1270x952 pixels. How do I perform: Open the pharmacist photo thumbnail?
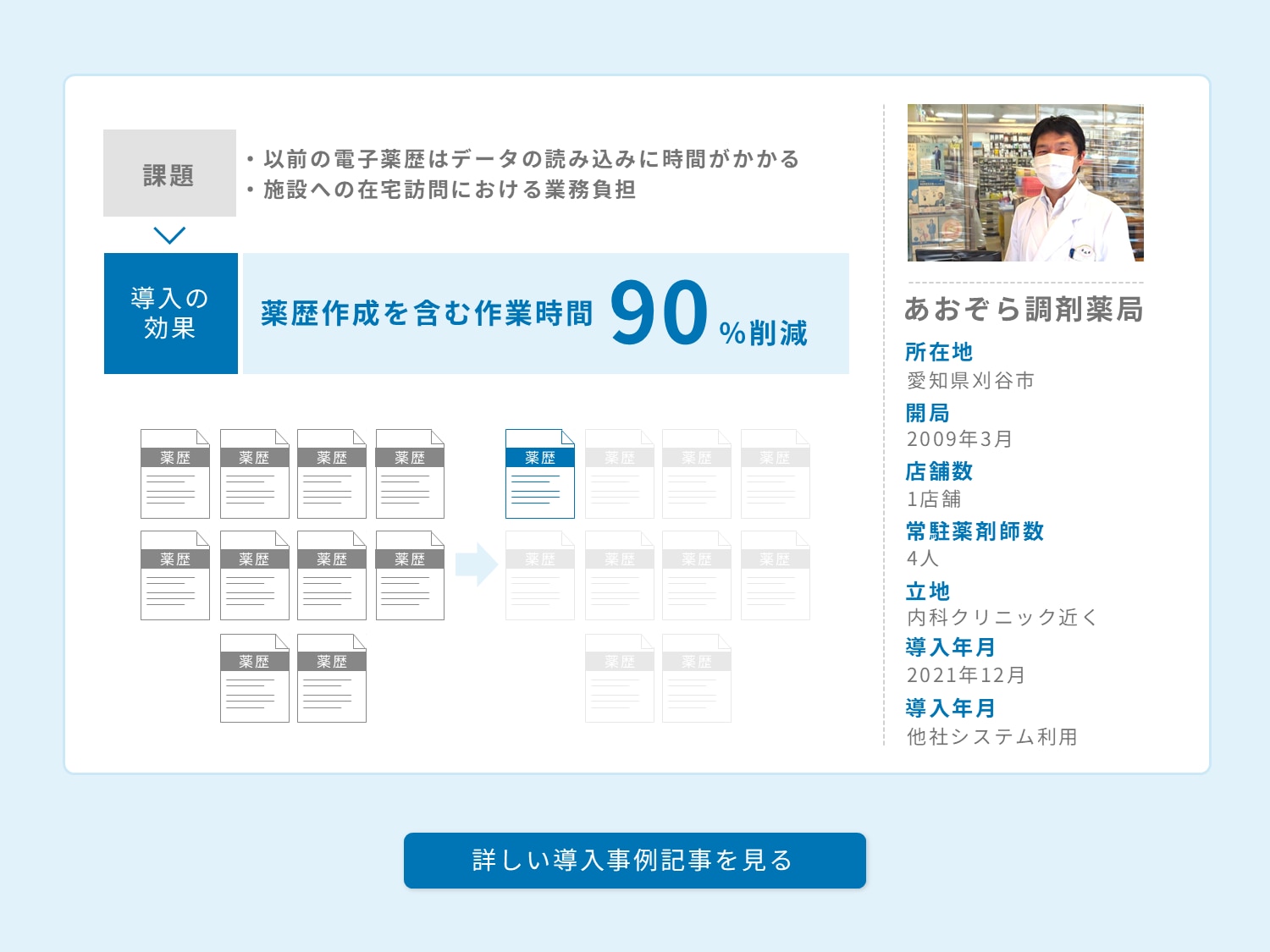pyautogui.click(x=1024, y=183)
